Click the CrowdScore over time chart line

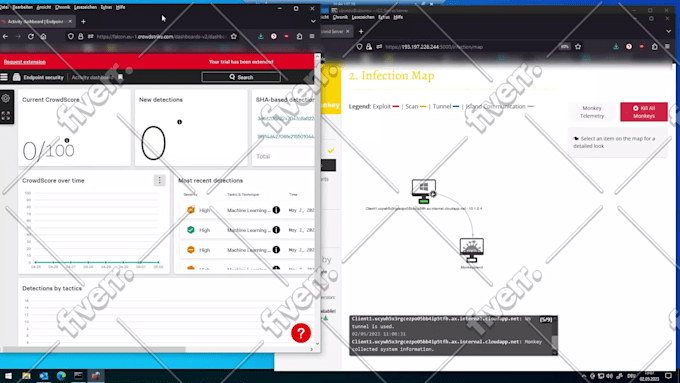(97, 262)
